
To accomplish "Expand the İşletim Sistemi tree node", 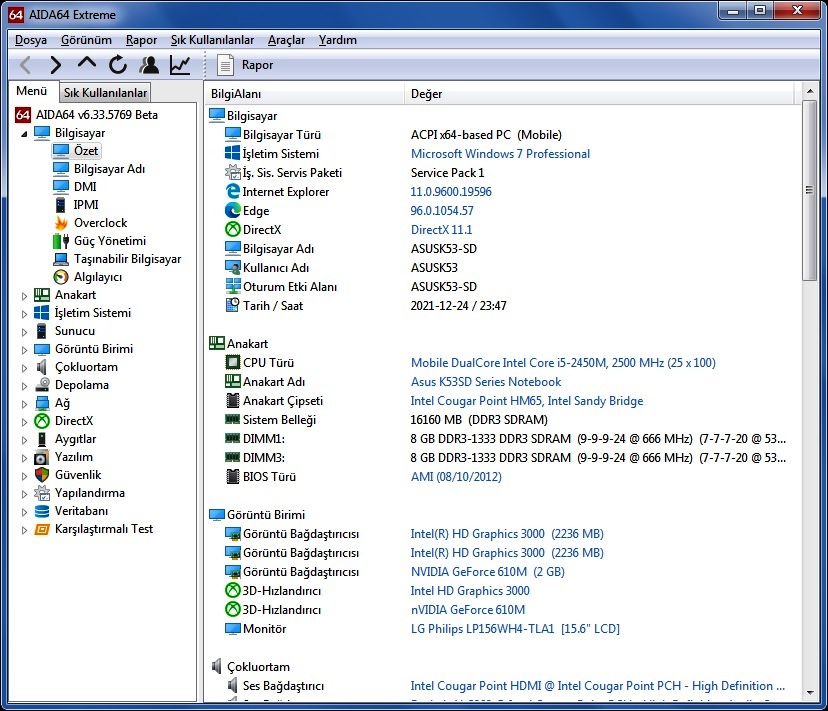I will tap(24, 314).
